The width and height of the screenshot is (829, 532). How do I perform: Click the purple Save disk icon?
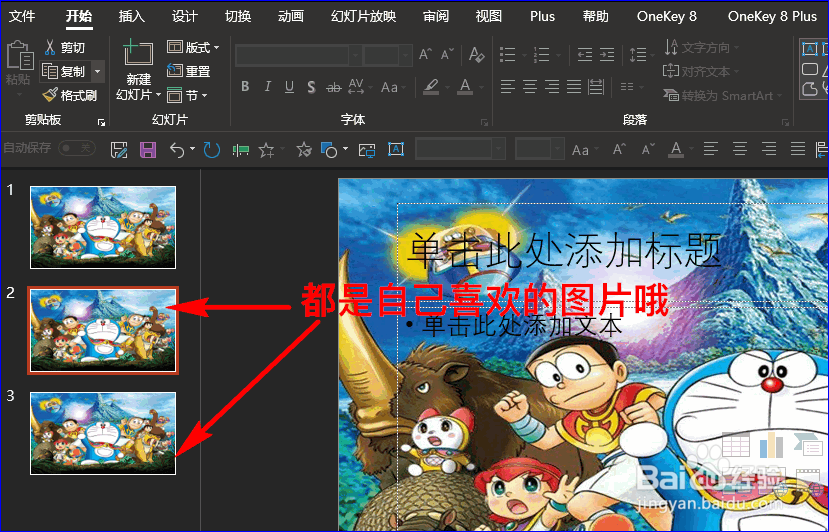pos(148,150)
